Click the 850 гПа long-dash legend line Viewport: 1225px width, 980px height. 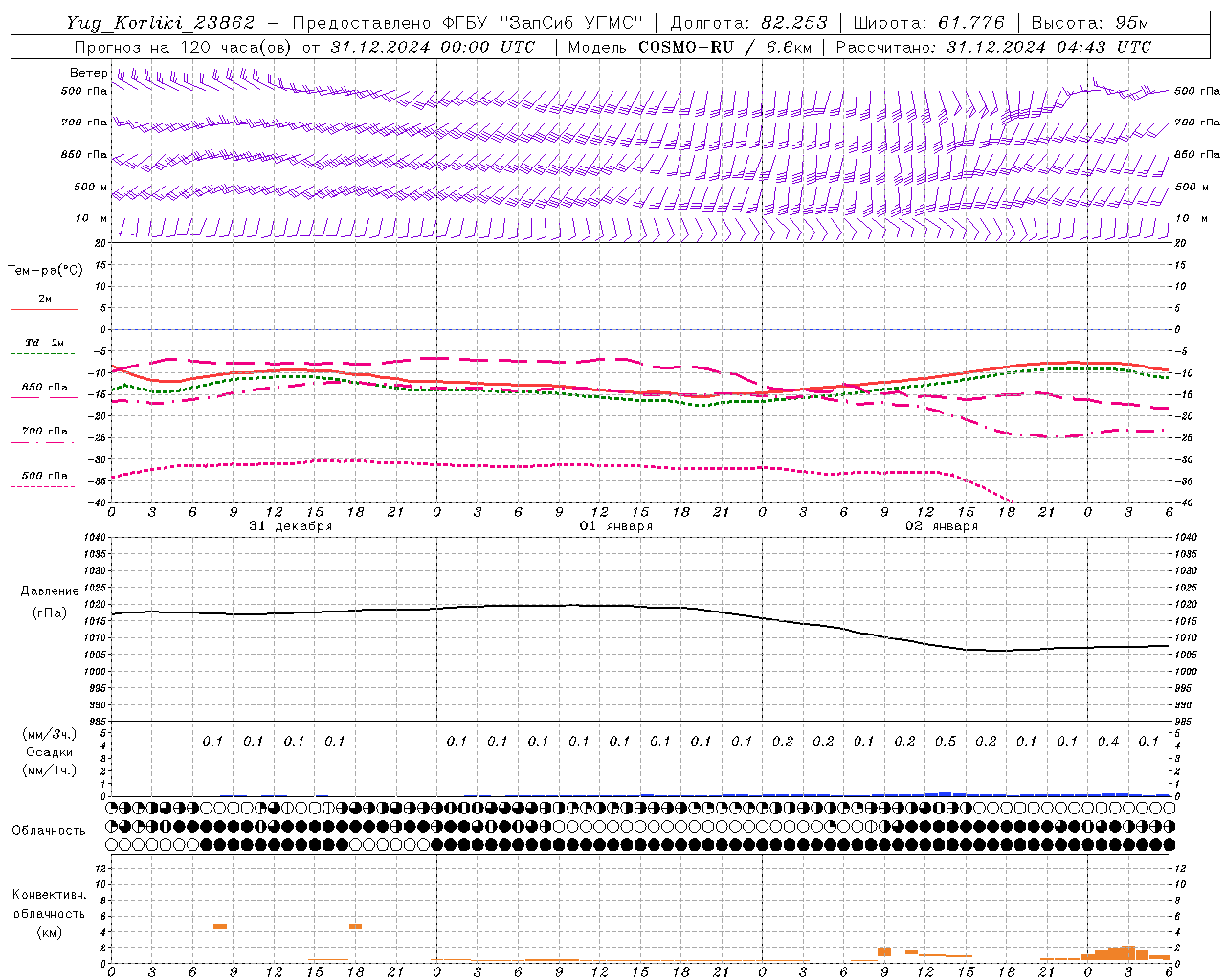(x=44, y=398)
